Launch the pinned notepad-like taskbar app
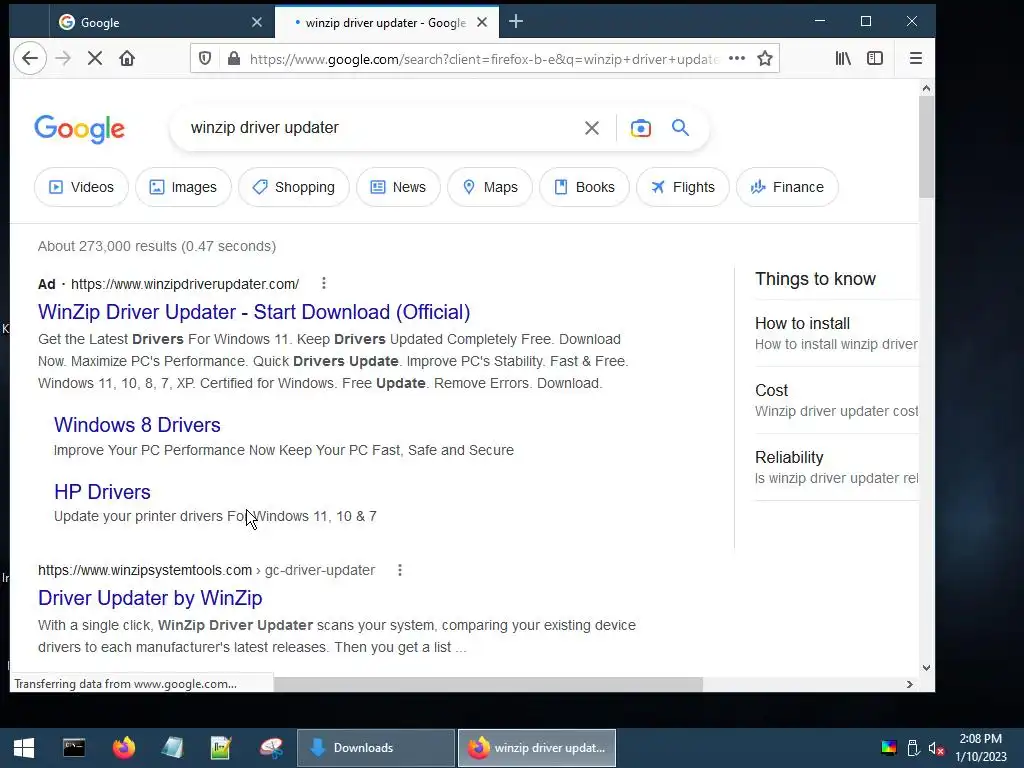The height and width of the screenshot is (768, 1024). coord(172,748)
